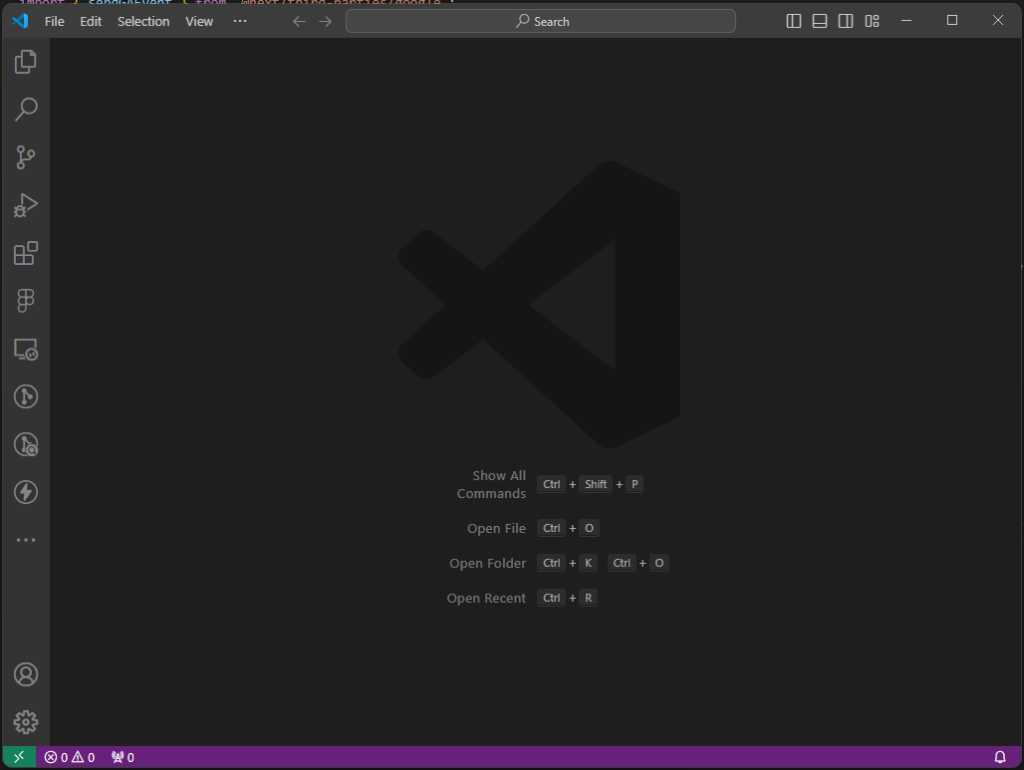The width and height of the screenshot is (1024, 770).
Task: Go back with the left arrow
Action: 299,22
